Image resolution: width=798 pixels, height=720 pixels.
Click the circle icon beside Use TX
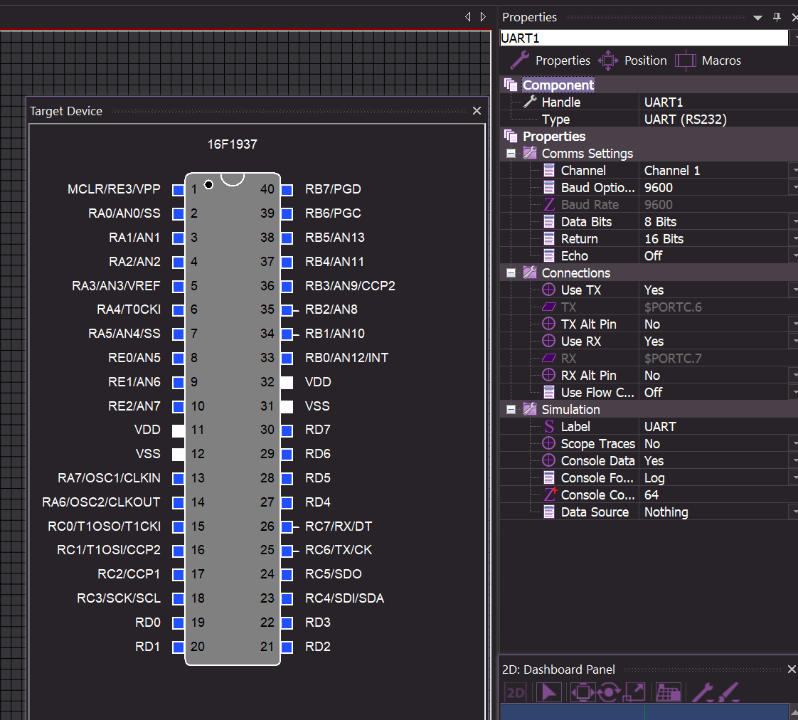tap(549, 290)
